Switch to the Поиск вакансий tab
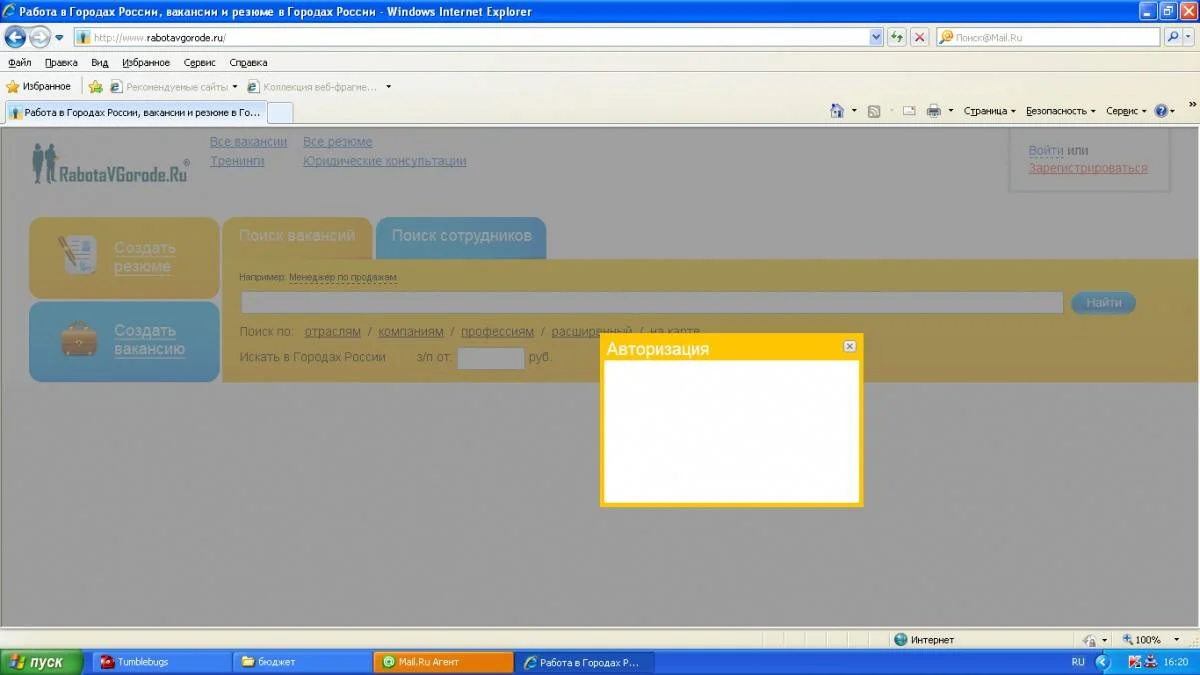Viewport: 1200px width, 675px height. pyautogui.click(x=297, y=237)
